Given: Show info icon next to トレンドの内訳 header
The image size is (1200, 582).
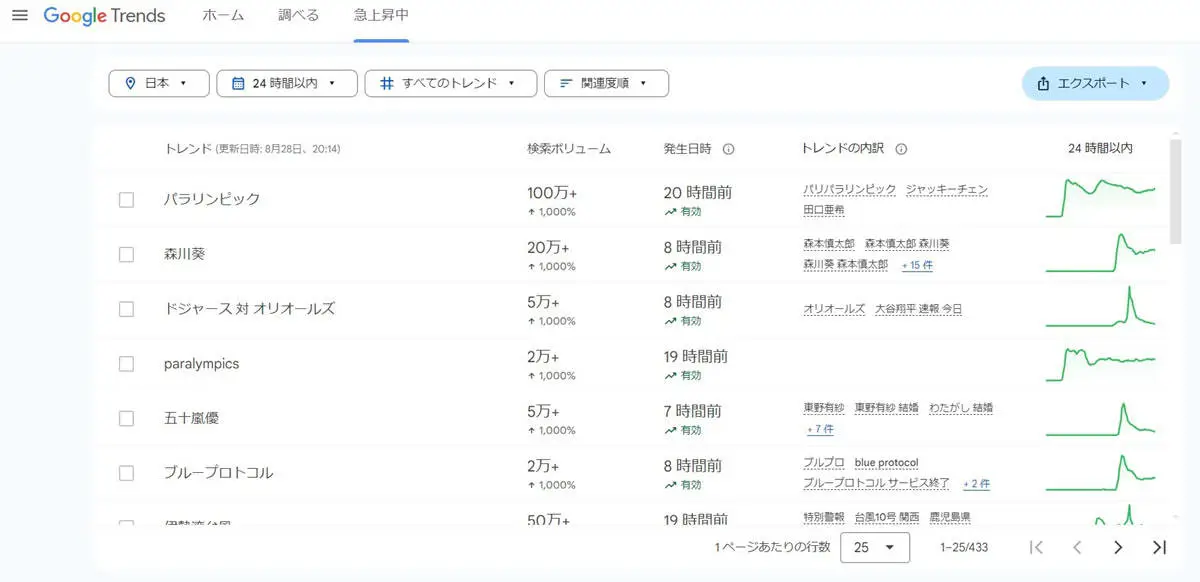Looking at the screenshot, I should click(x=901, y=149).
